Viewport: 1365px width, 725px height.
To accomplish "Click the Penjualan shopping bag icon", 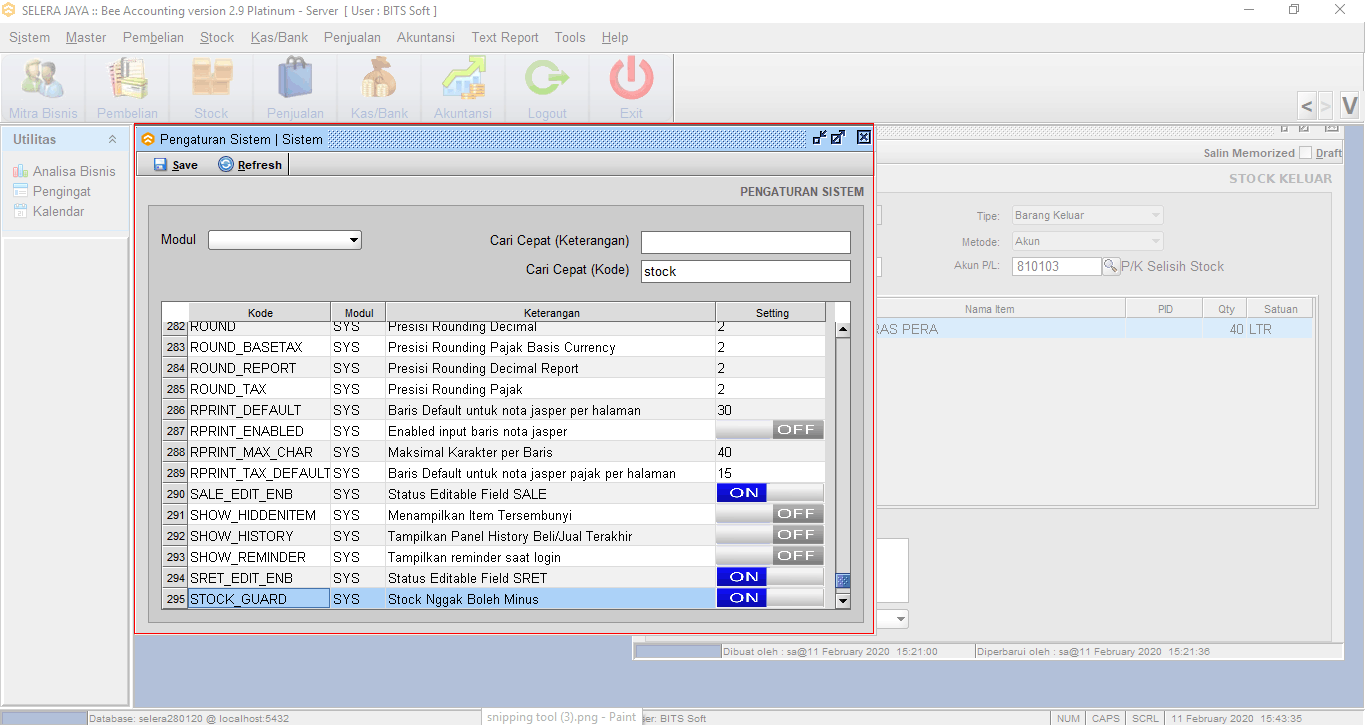I will coord(295,80).
